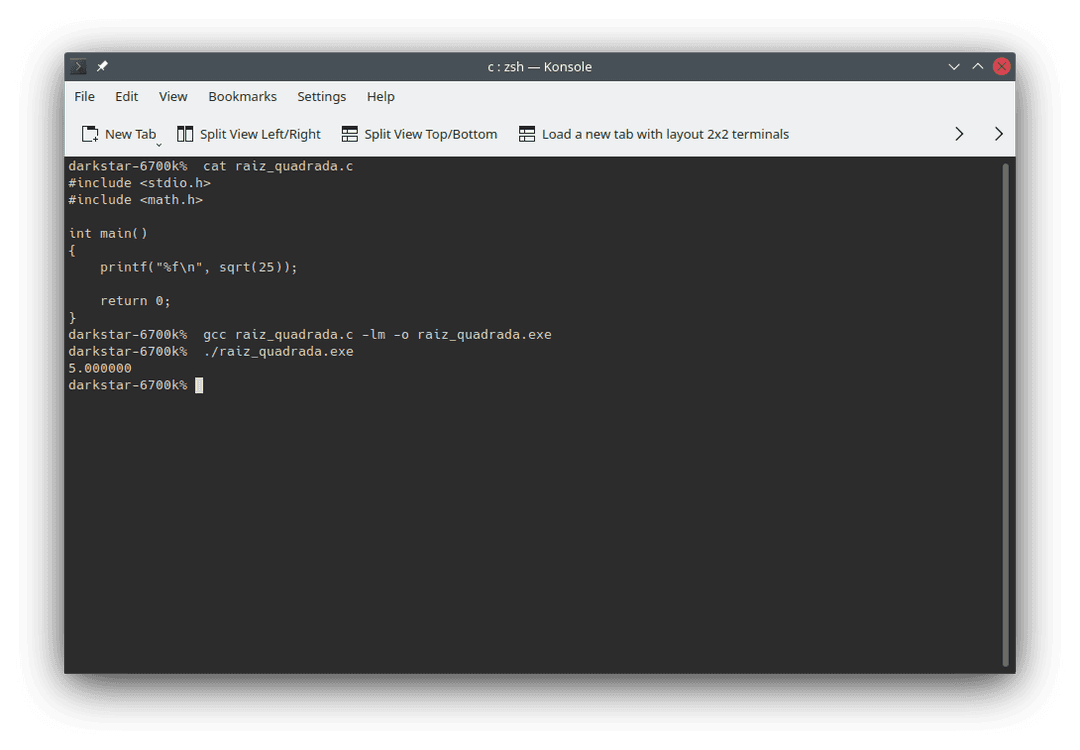Select the Split View Top/Bottom icon
The width and height of the screenshot is (1080, 750).
pos(348,133)
